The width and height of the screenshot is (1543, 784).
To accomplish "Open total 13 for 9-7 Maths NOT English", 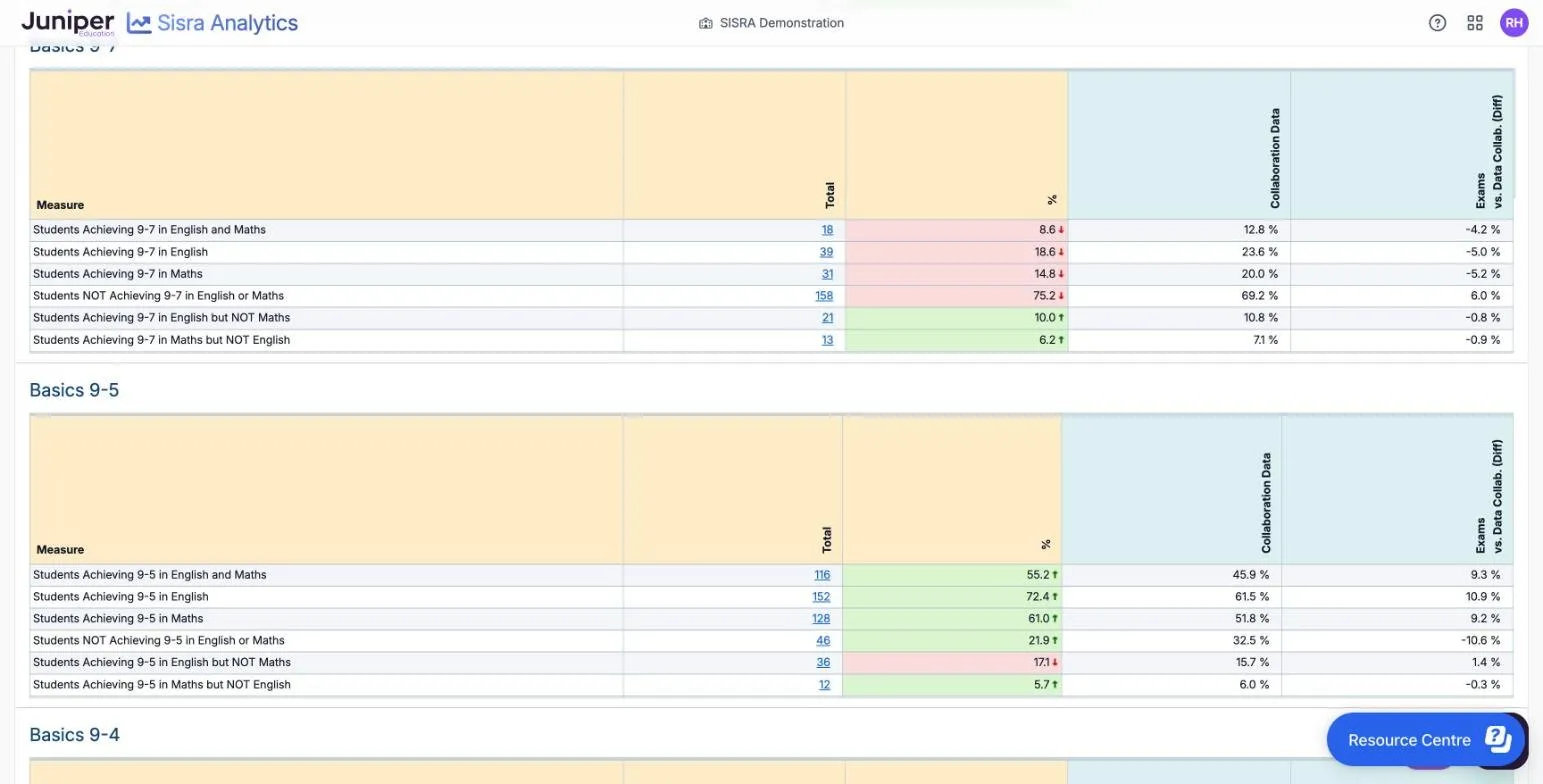I will 827,340.
